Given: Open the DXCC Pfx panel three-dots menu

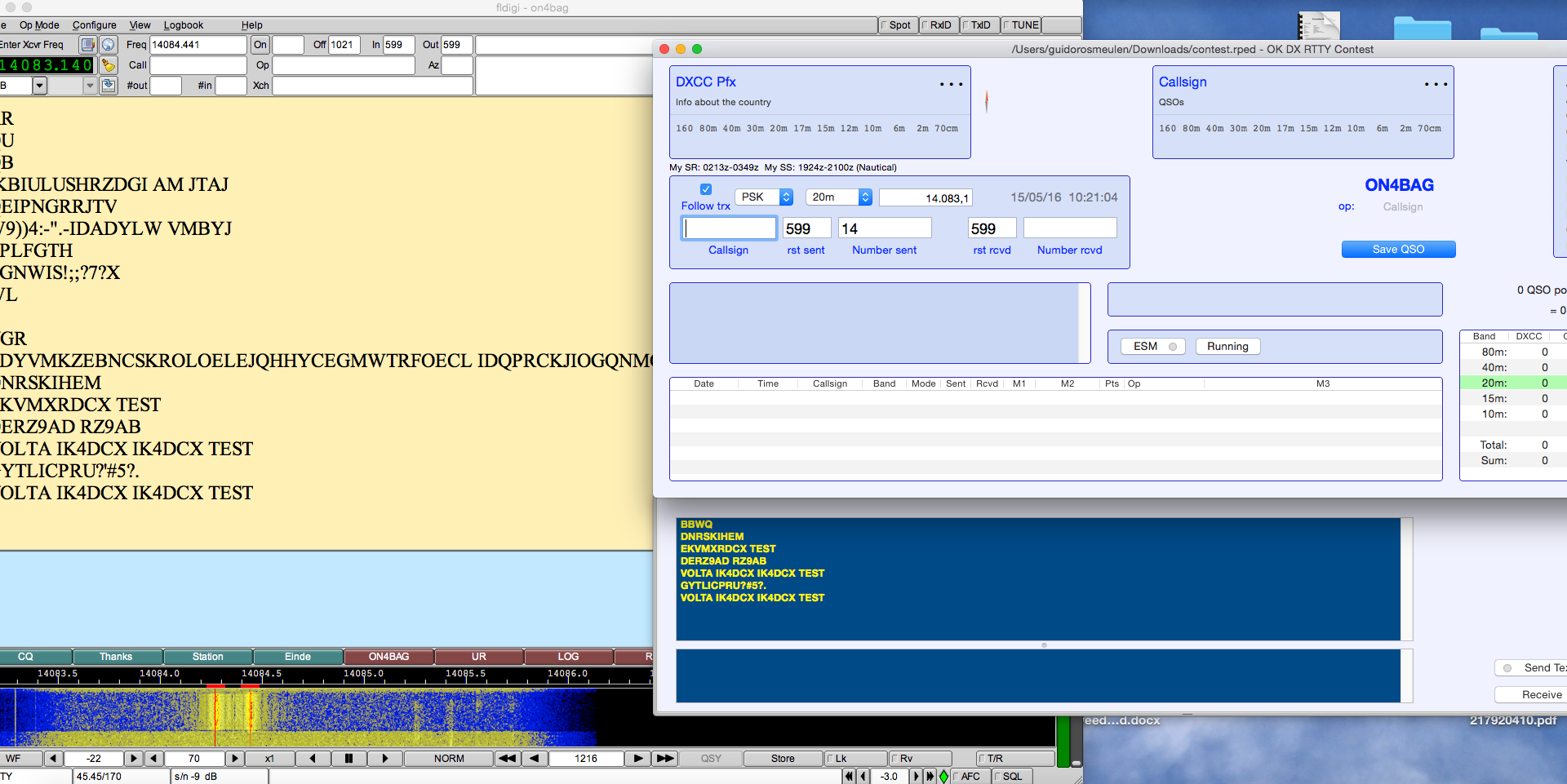Looking at the screenshot, I should click(x=951, y=84).
